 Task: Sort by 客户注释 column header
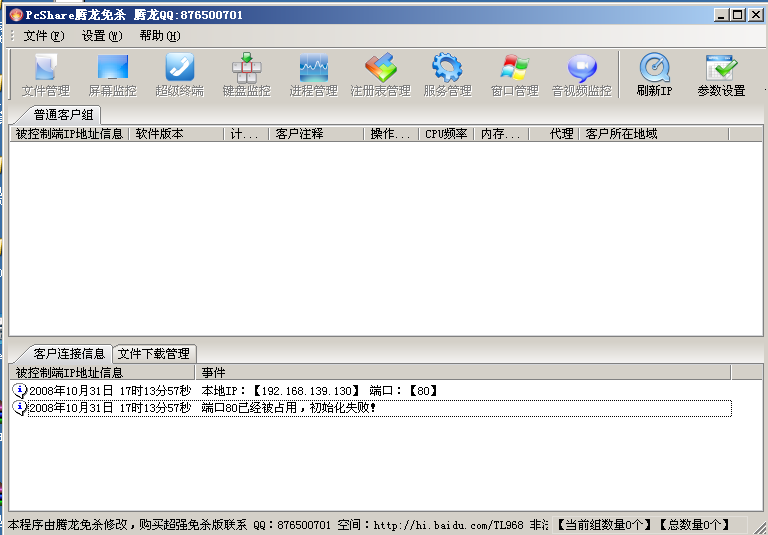(316, 134)
